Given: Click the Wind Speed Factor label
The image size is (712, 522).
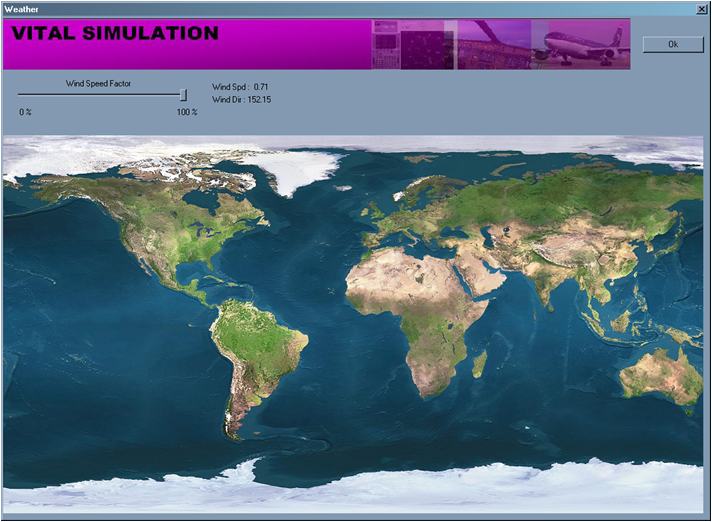Looking at the screenshot, I should pyautogui.click(x=98, y=84).
